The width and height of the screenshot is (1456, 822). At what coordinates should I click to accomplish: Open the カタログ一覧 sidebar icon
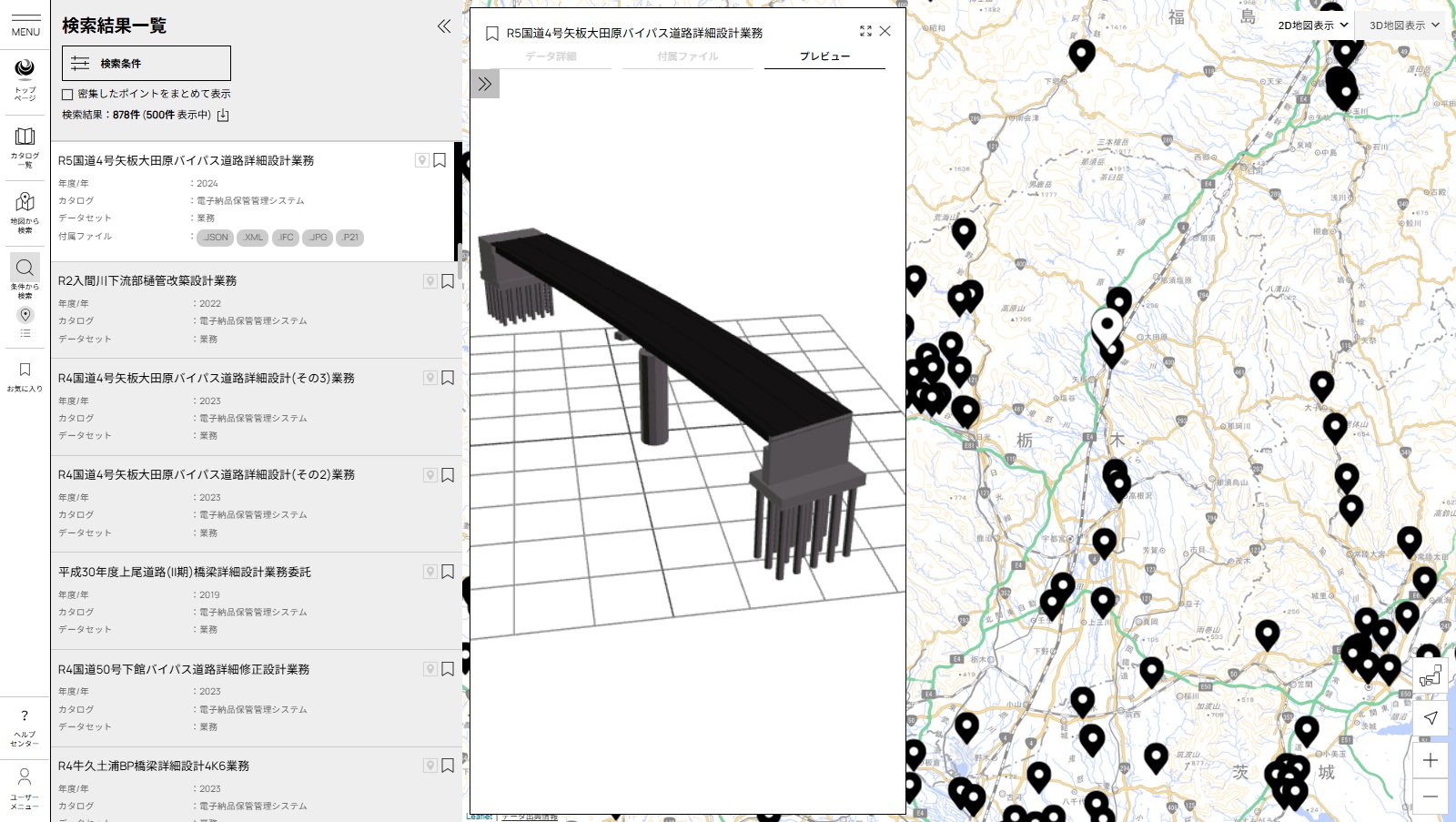point(25,146)
